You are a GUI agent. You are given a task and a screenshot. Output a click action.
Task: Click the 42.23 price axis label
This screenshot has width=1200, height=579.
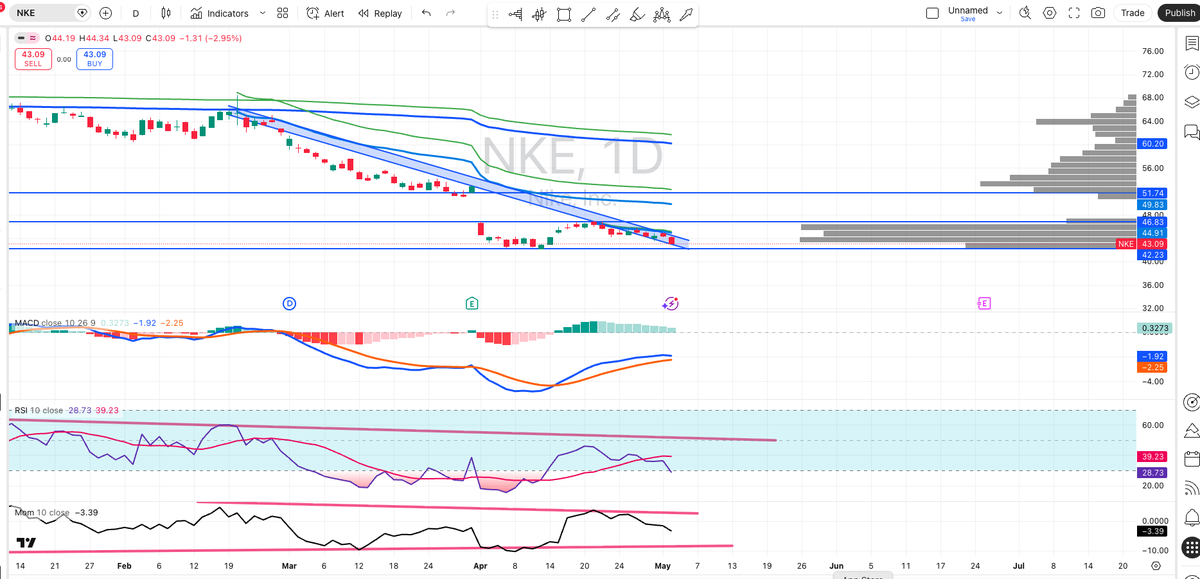pos(1153,255)
